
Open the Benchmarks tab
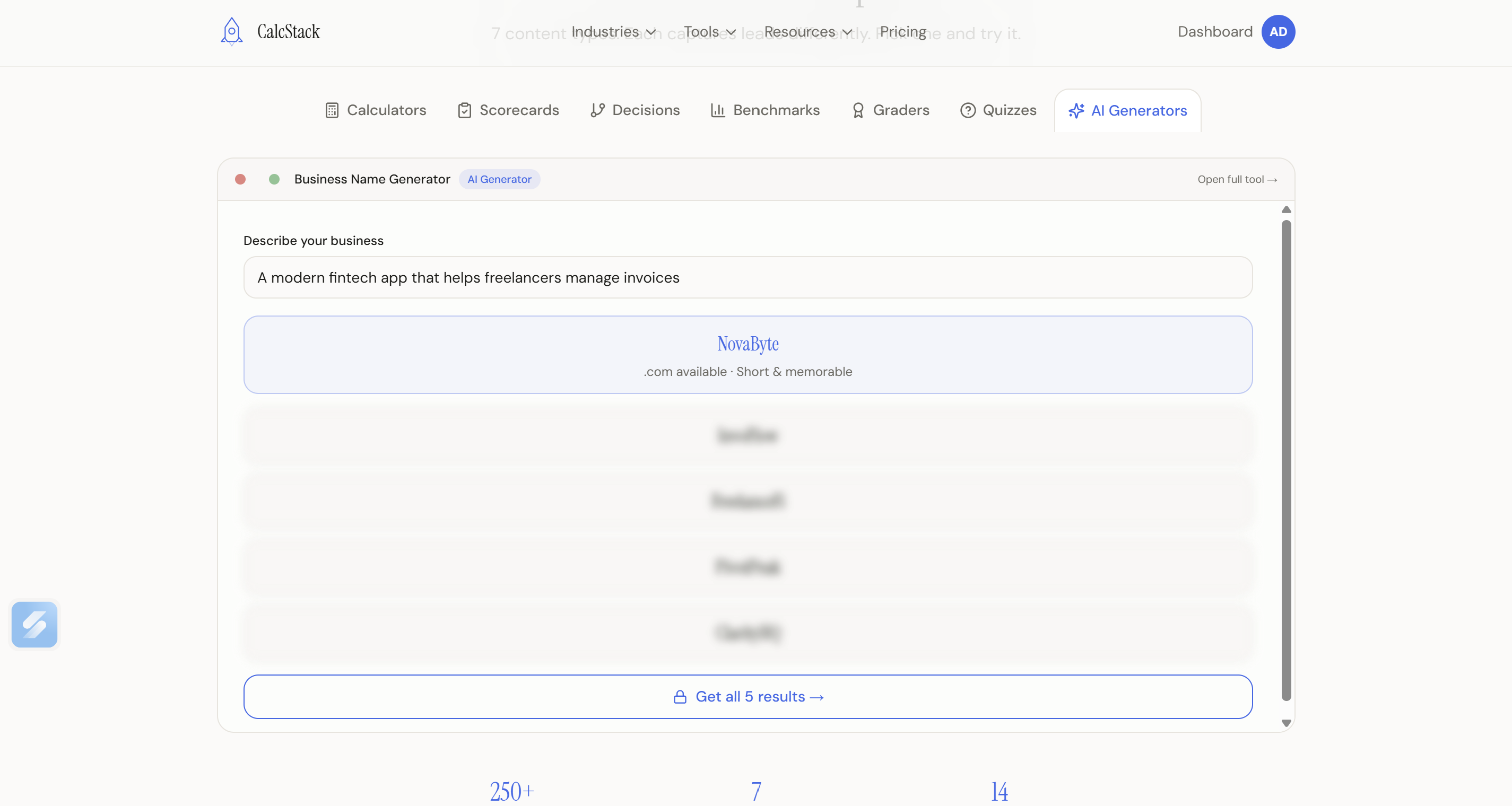(765, 110)
